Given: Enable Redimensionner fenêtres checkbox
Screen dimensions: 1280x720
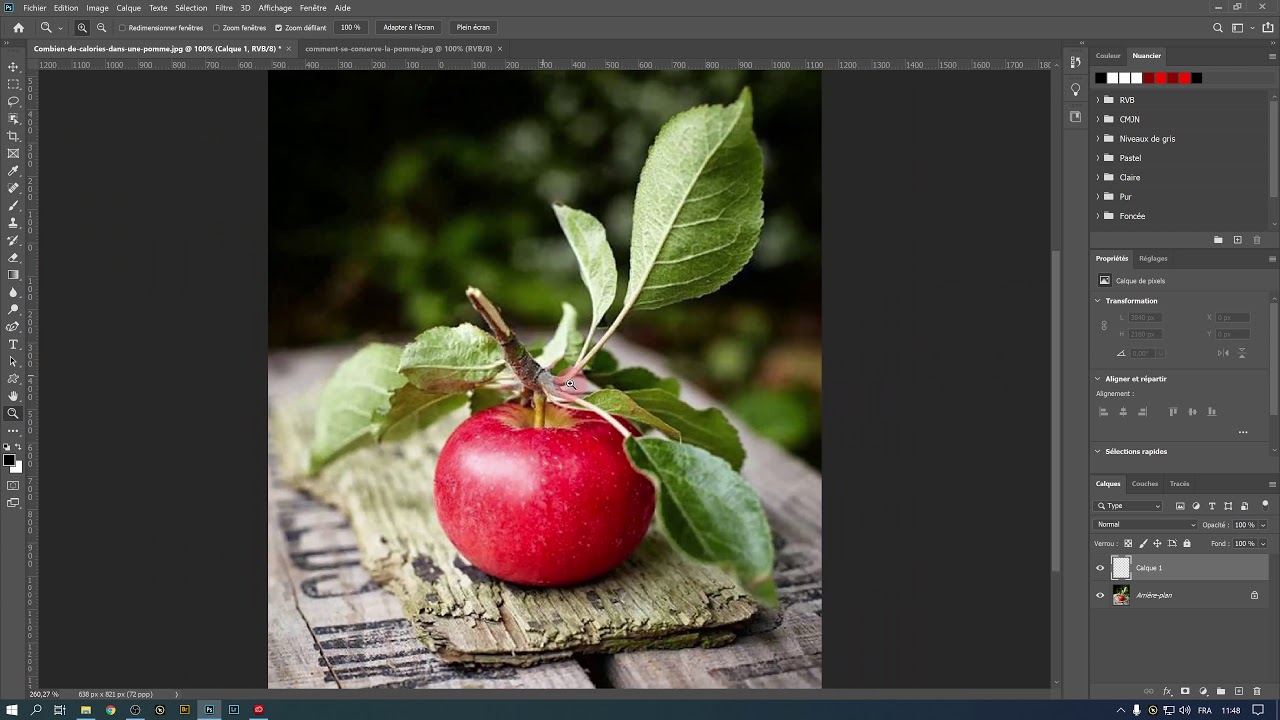Looking at the screenshot, I should [x=122, y=28].
